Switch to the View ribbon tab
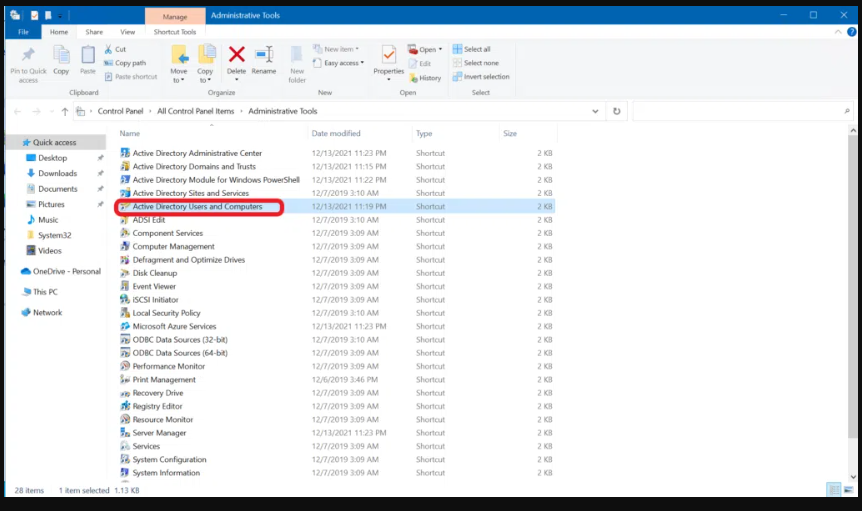 click(127, 32)
